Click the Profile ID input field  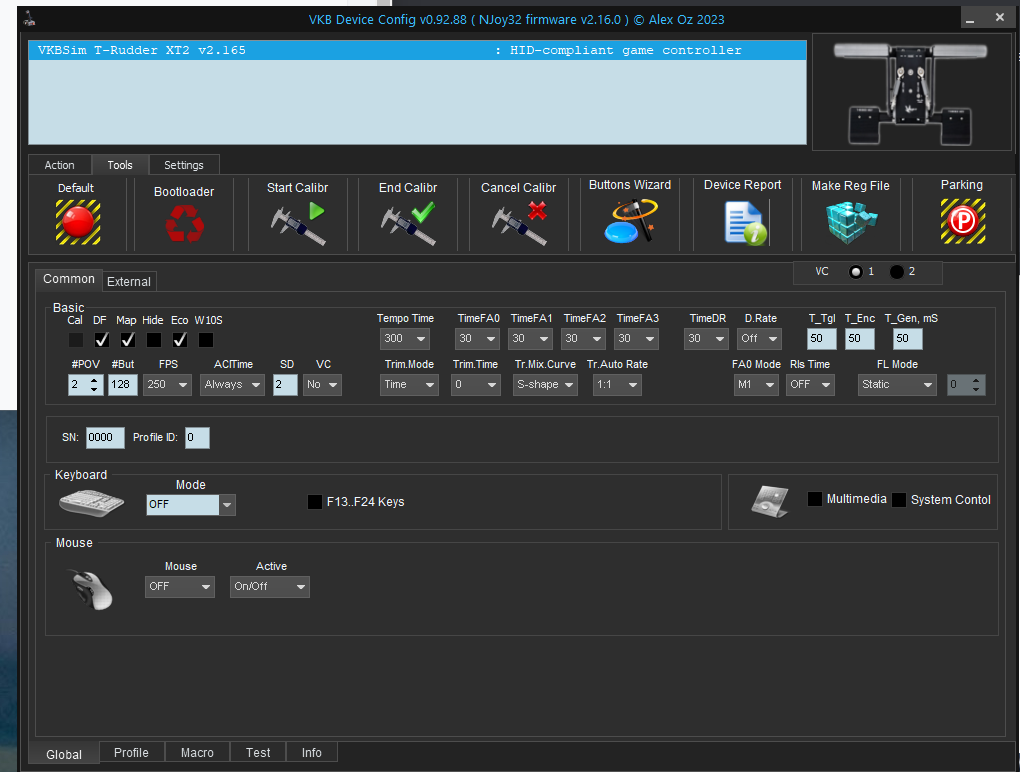tap(197, 438)
